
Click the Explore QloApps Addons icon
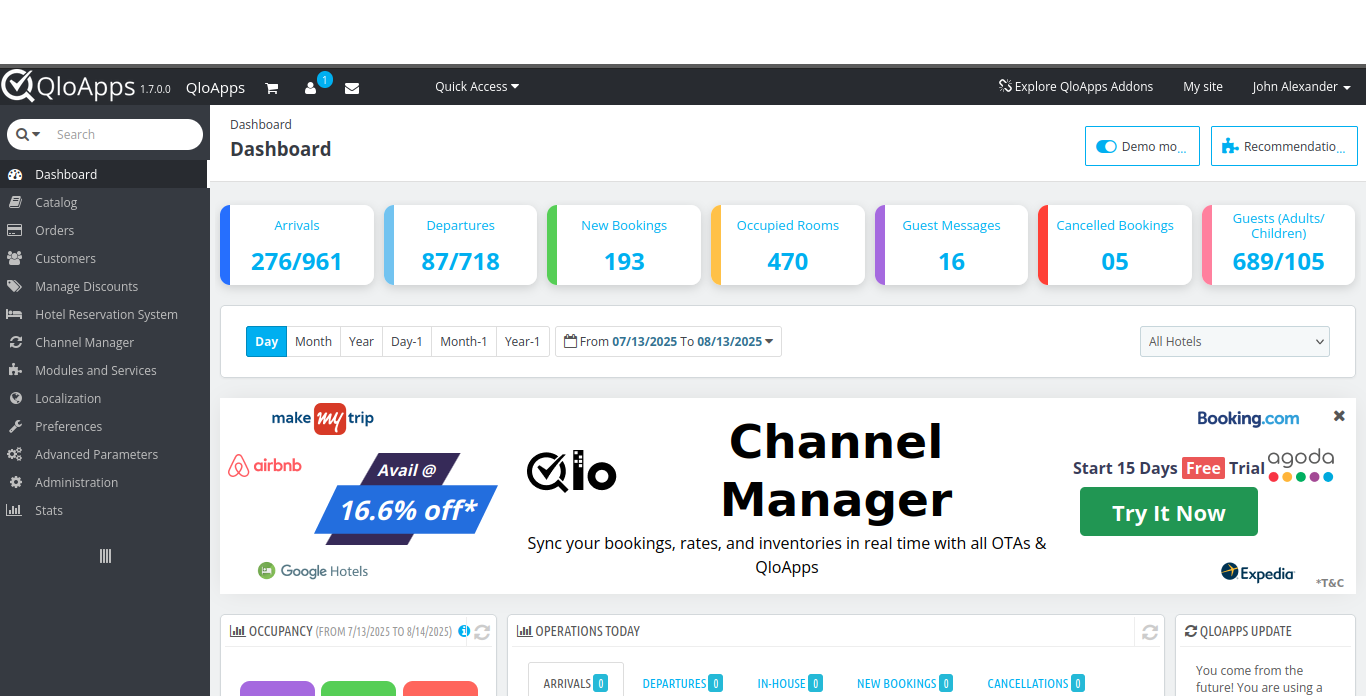1005,86
